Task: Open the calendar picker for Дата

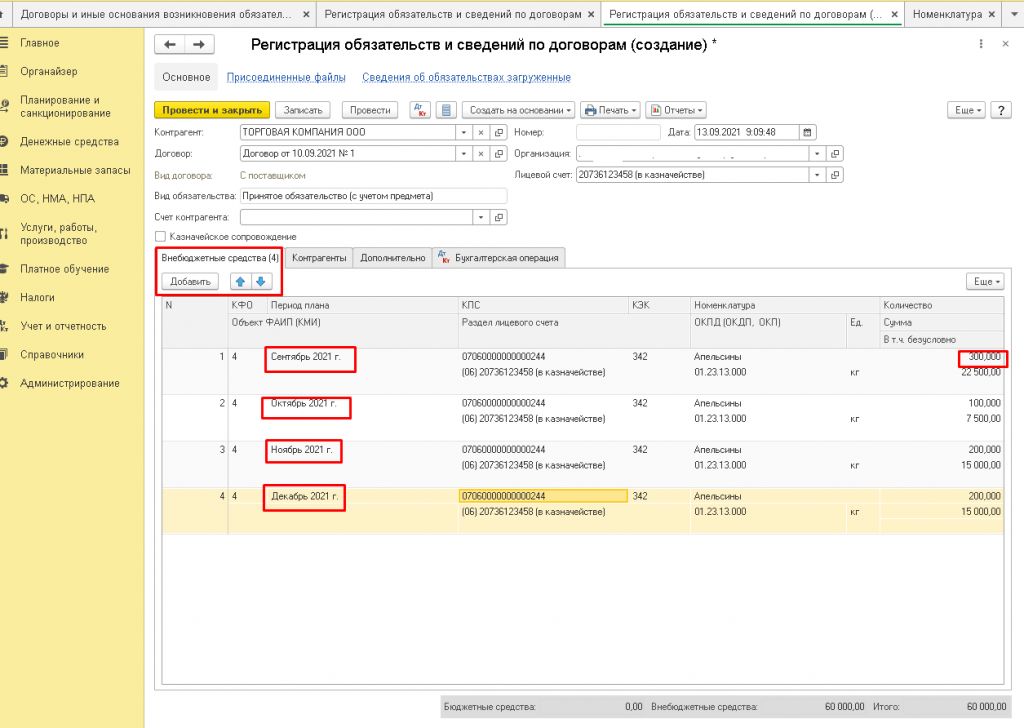Action: coord(808,132)
